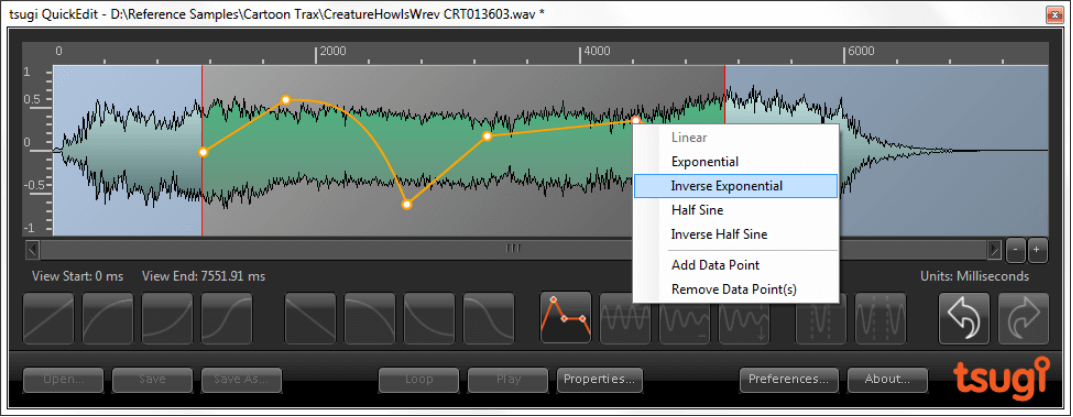
Task: Activate the envelope data points tool
Action: [x=565, y=318]
